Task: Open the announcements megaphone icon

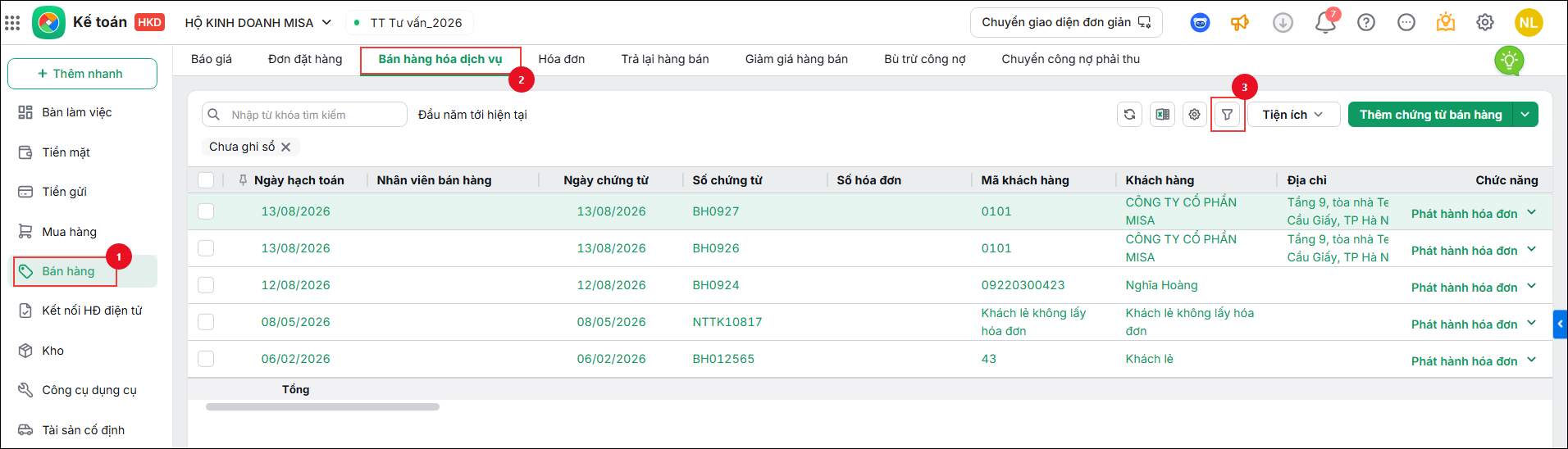Action: coord(1240,23)
